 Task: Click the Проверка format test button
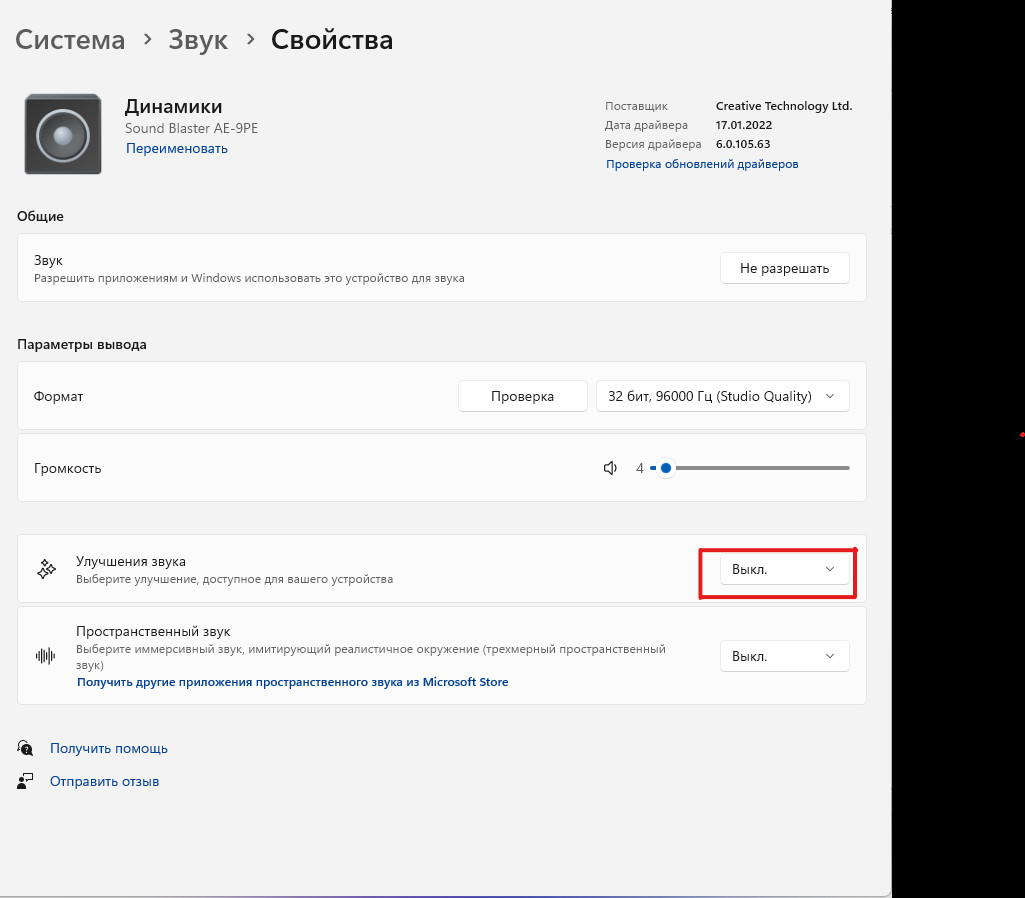(x=522, y=396)
